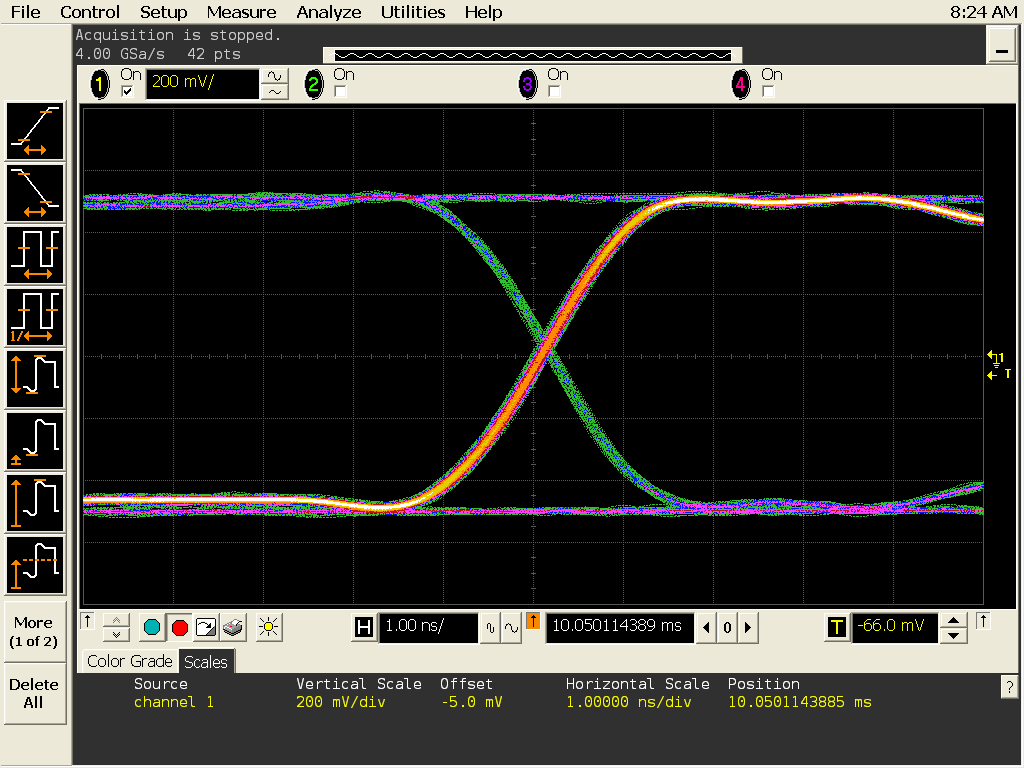The width and height of the screenshot is (1024, 768).
Task: Click the printer icon in bottom toolbar
Action: tap(233, 627)
